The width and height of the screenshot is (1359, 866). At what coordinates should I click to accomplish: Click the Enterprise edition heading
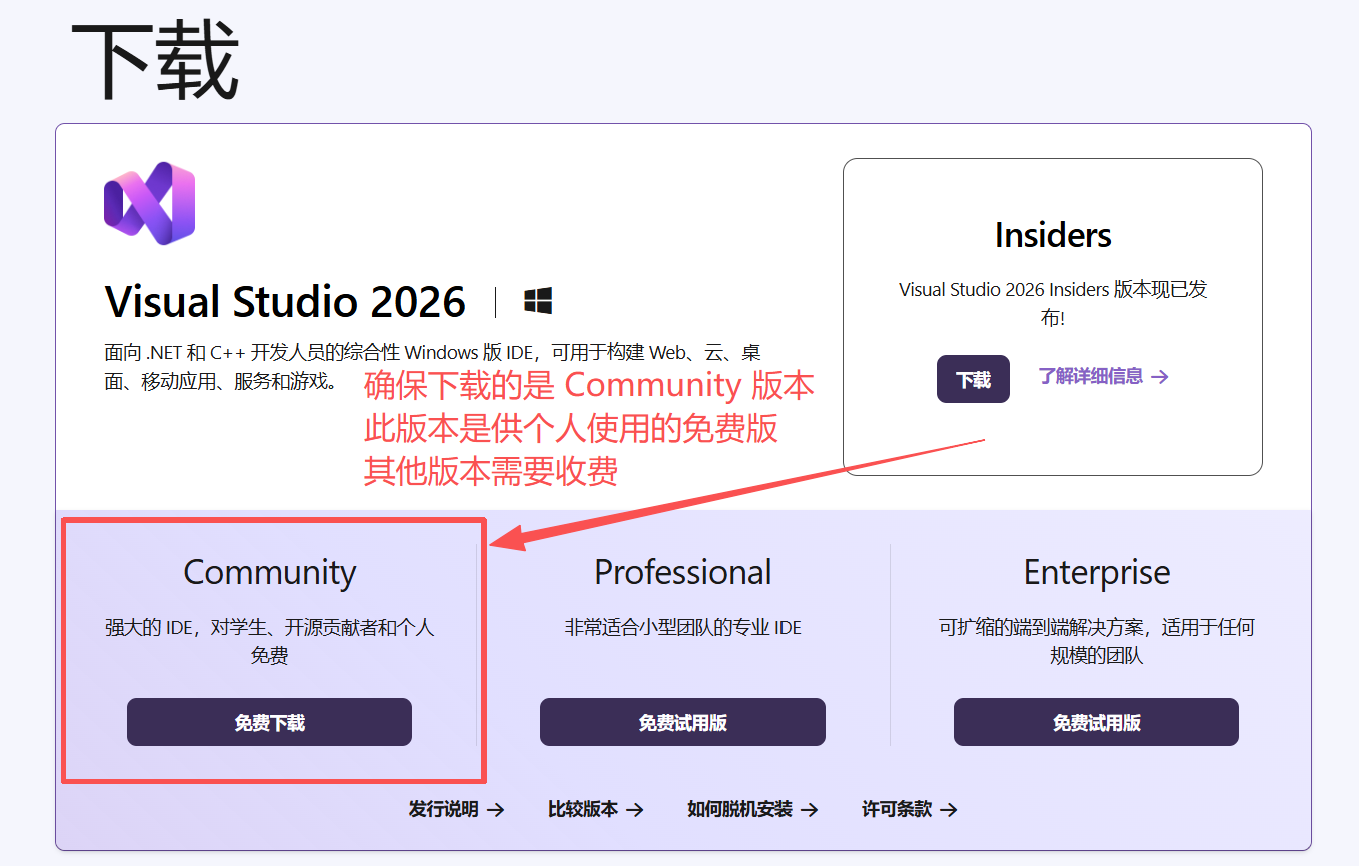tap(1097, 572)
